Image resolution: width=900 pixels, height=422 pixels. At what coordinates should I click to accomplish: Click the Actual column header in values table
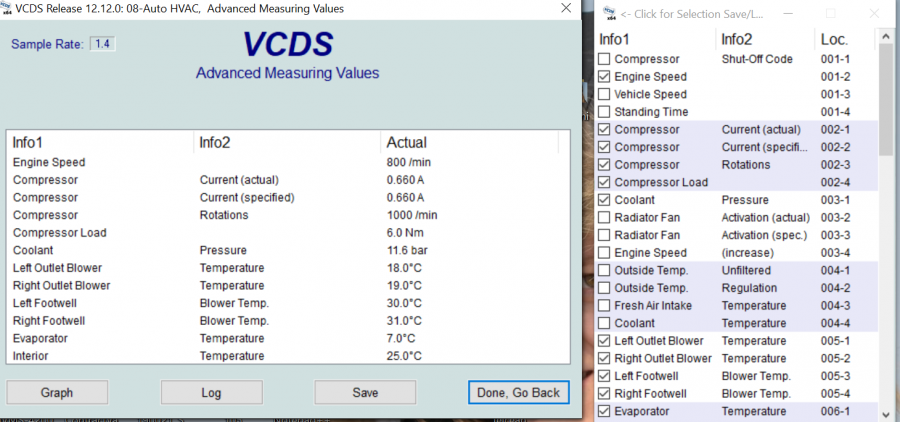(x=406, y=143)
